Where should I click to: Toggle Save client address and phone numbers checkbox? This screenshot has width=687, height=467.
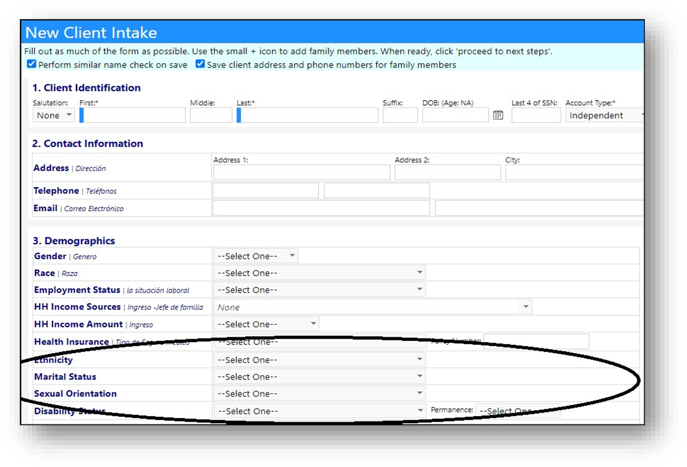pyautogui.click(x=200, y=64)
